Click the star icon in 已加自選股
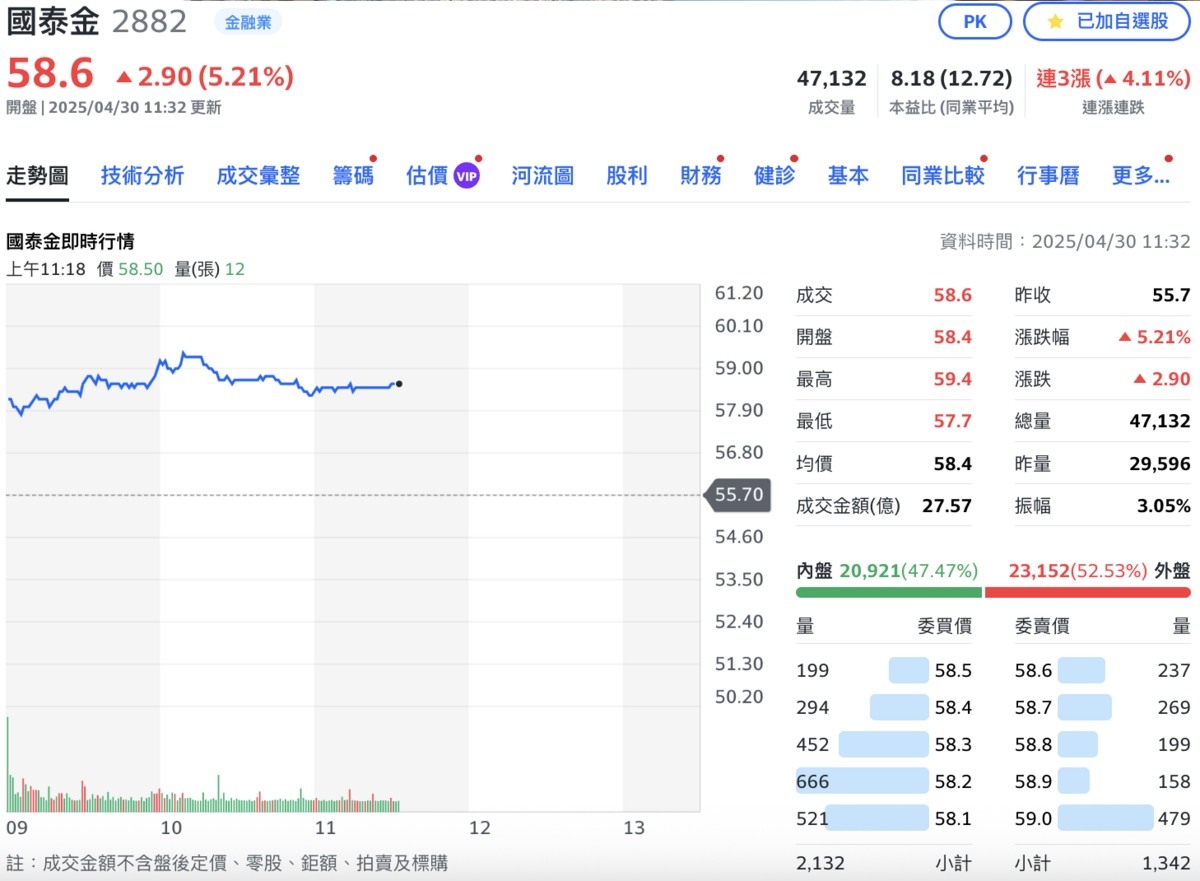 pos(1054,21)
